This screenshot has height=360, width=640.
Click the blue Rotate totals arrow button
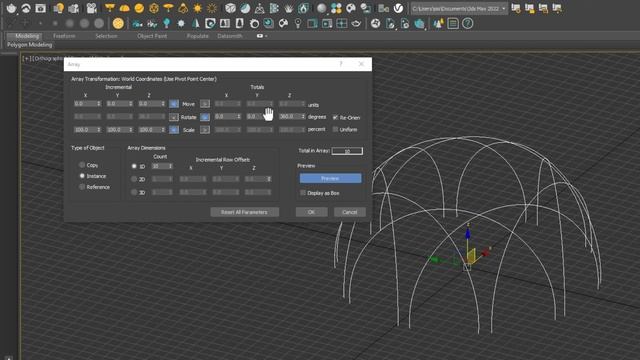click(205, 117)
